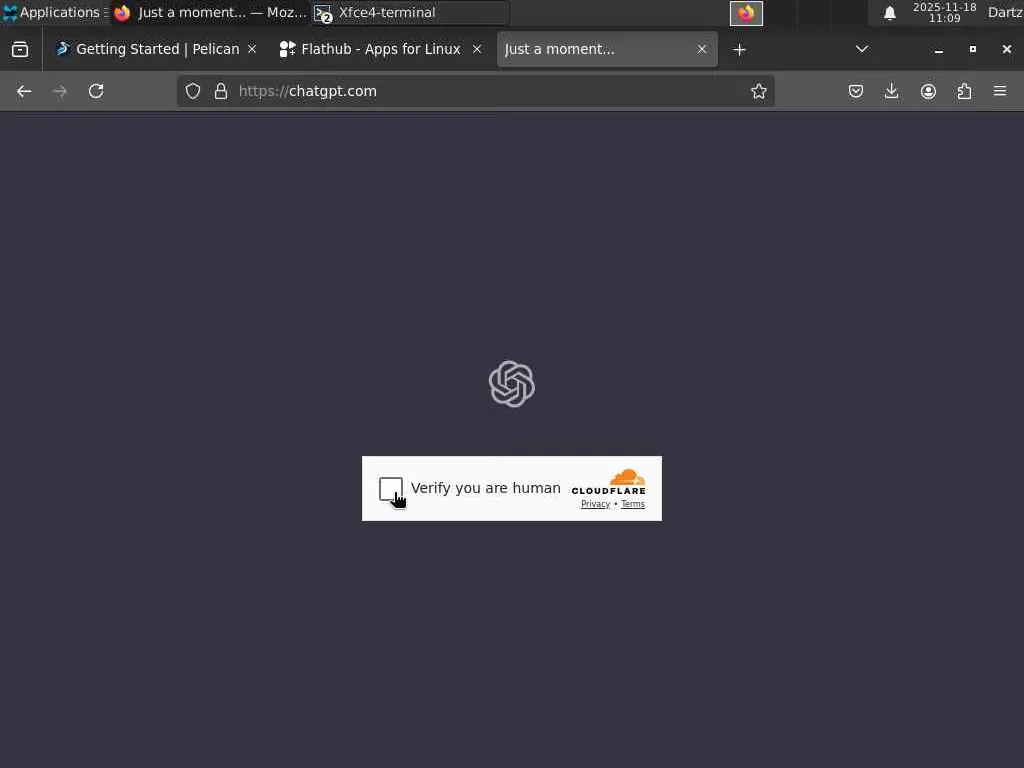Viewport: 1024px width, 768px height.
Task: Open tracking protection shield info
Action: (x=193, y=91)
